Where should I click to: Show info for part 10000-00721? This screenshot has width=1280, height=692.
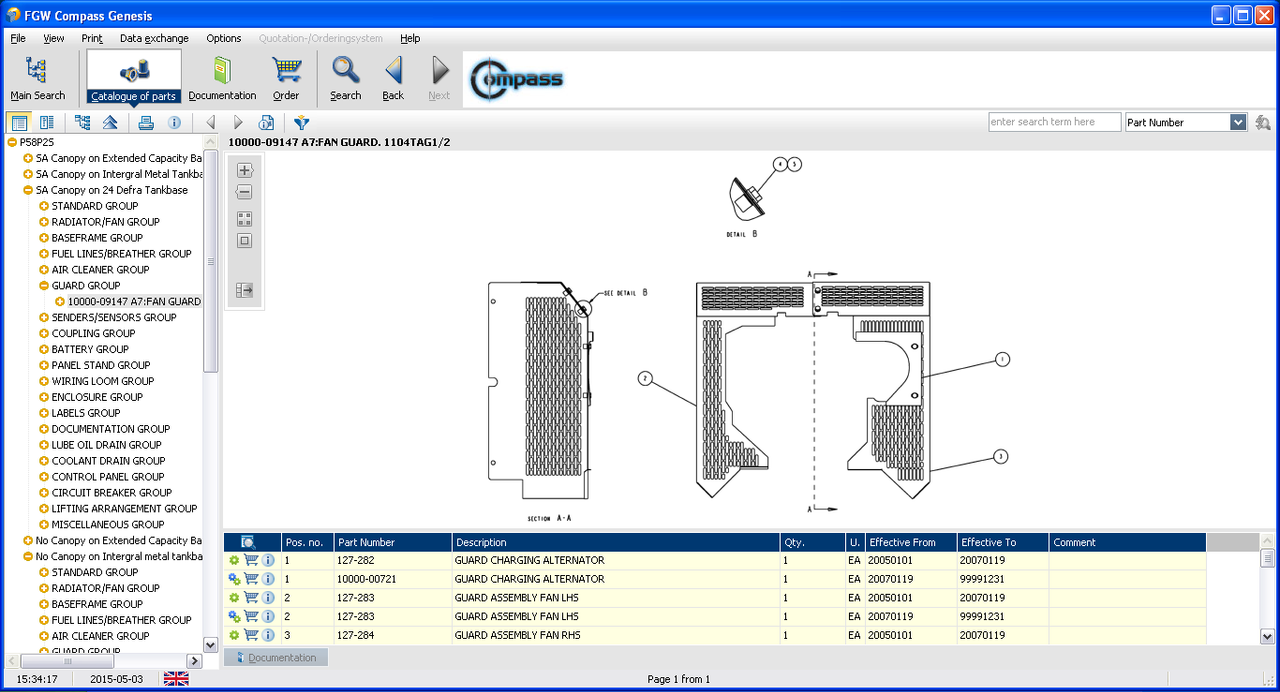268,579
